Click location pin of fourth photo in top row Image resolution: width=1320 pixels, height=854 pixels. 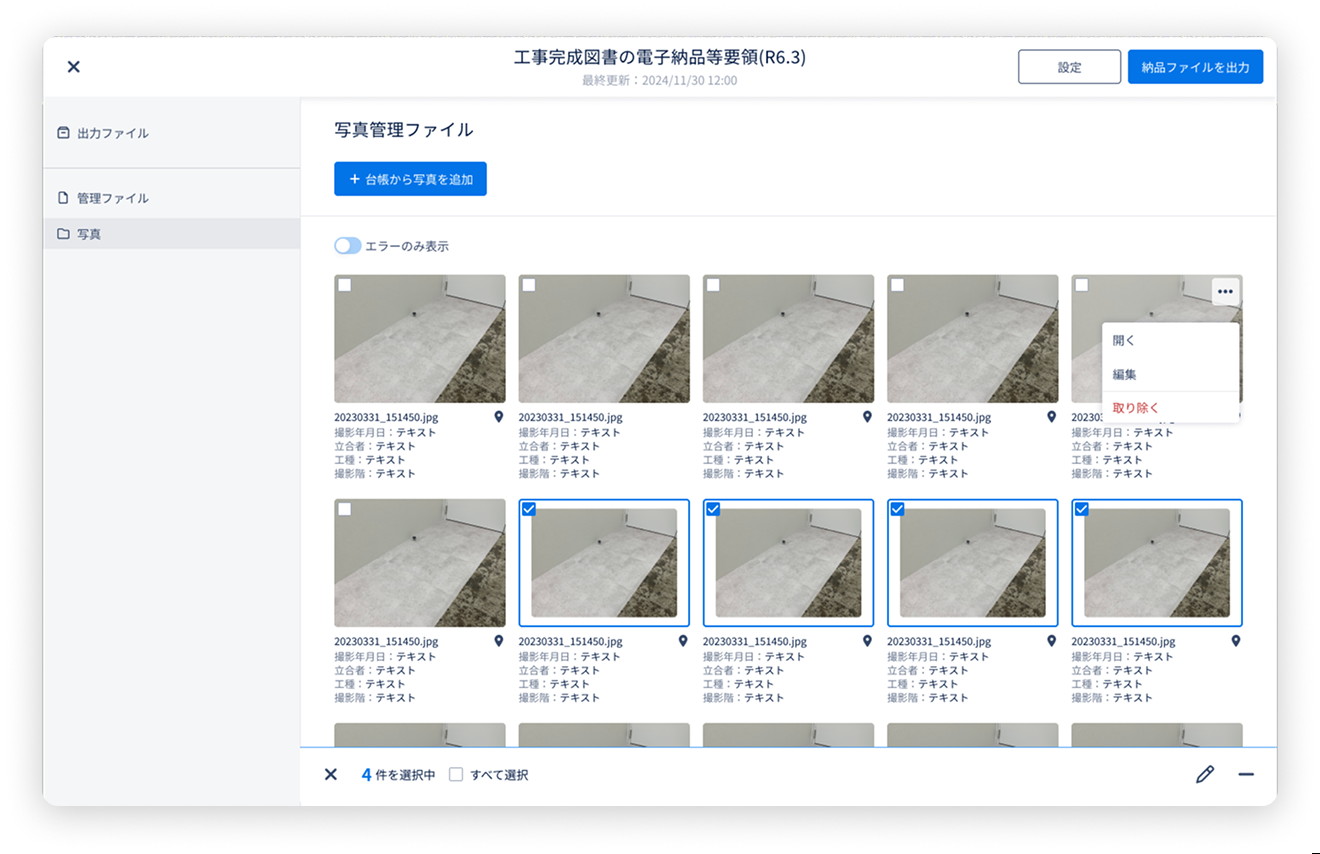click(x=1051, y=417)
